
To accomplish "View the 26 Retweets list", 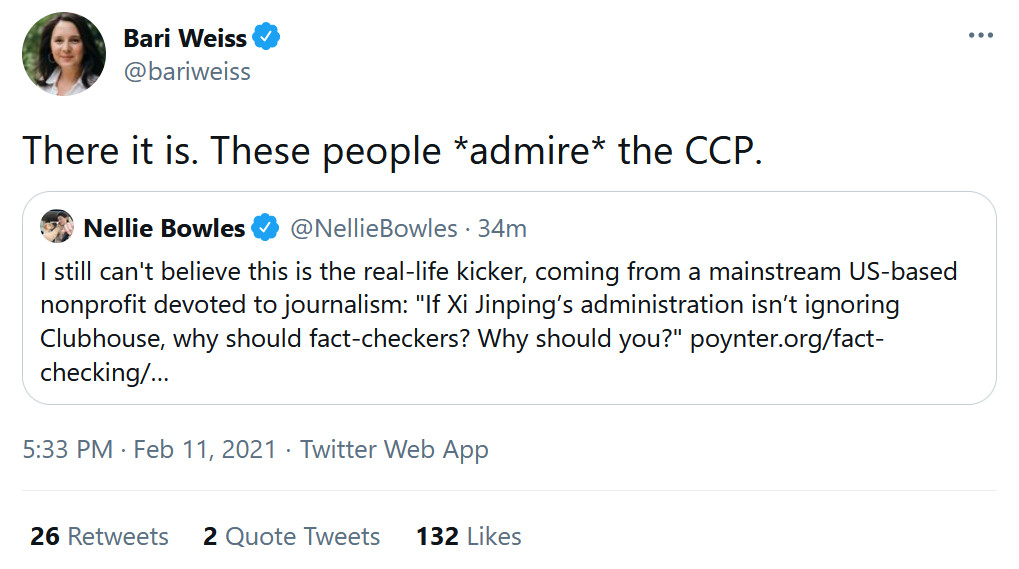I will (x=99, y=536).
